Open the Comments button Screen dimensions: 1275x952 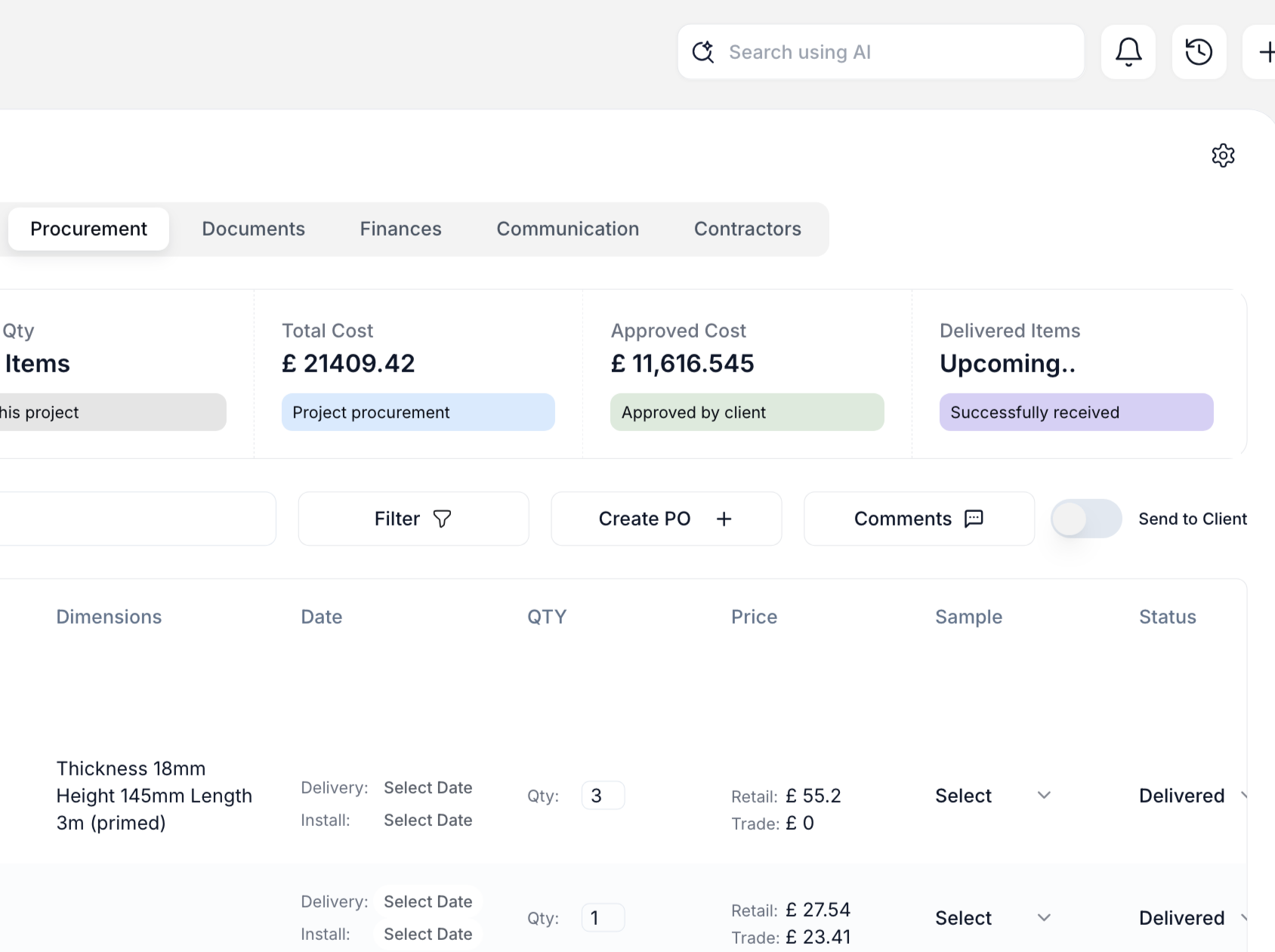[919, 519]
